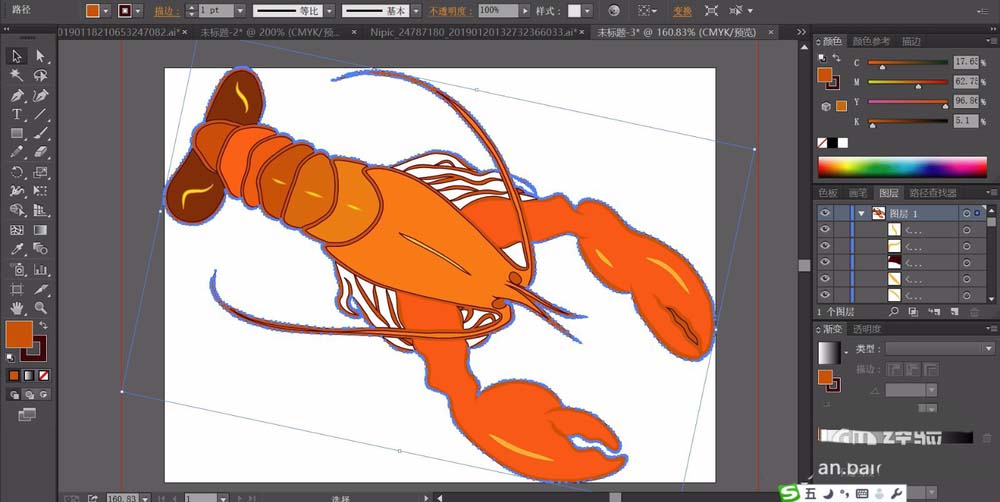
Task: Select the Paintbrush tool
Action: [x=40, y=133]
